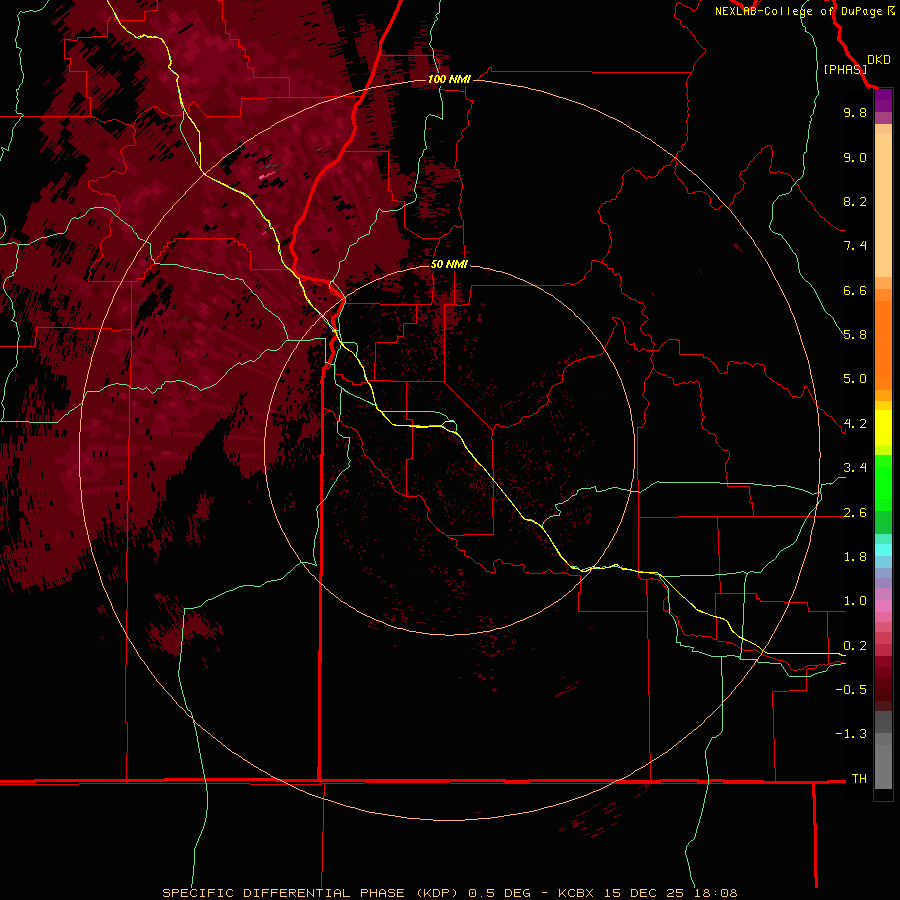Select the 4.2 value on the scale

tap(855, 424)
